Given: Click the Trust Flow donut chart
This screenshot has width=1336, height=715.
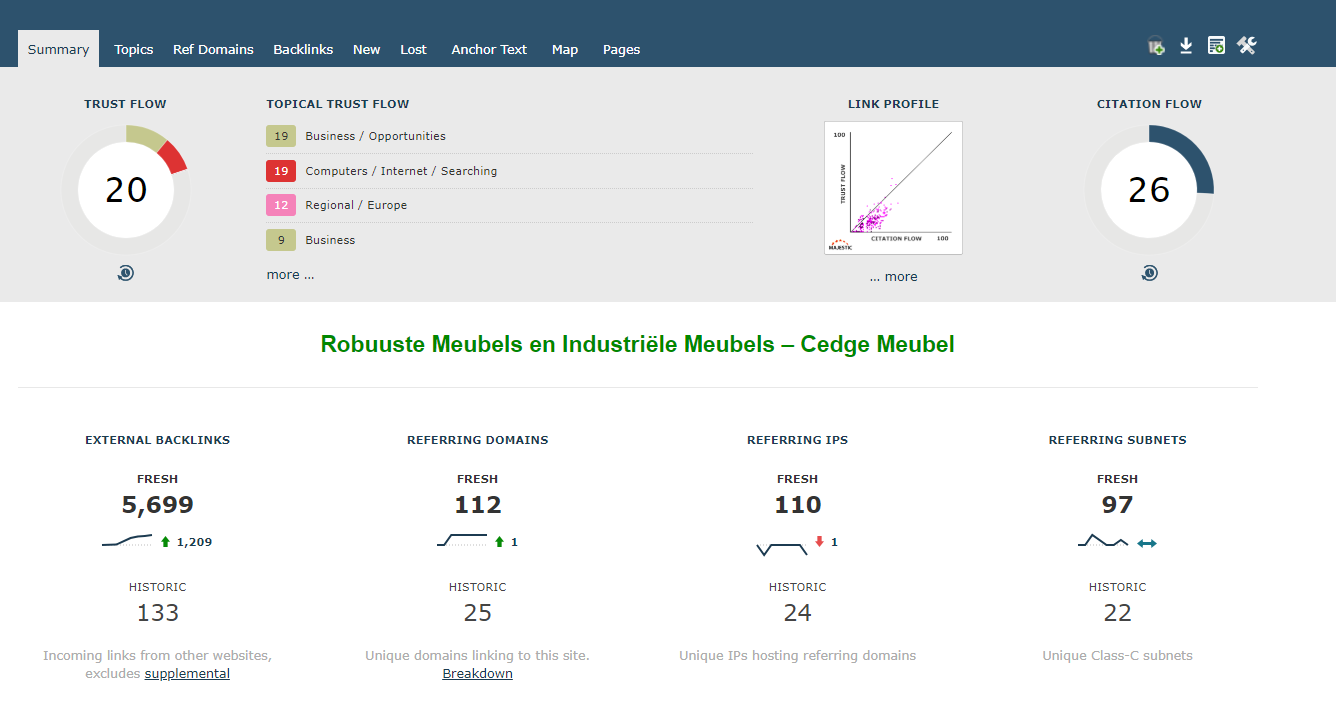Looking at the screenshot, I should click(126, 189).
